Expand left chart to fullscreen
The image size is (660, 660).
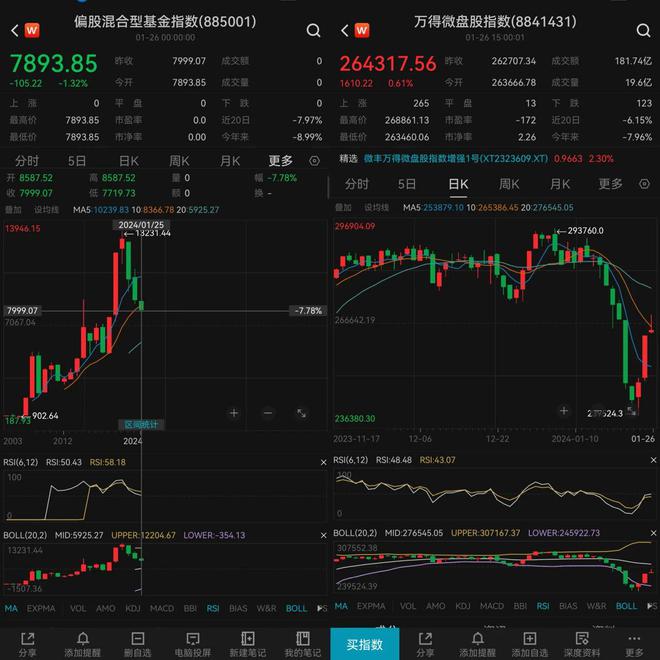301,413
